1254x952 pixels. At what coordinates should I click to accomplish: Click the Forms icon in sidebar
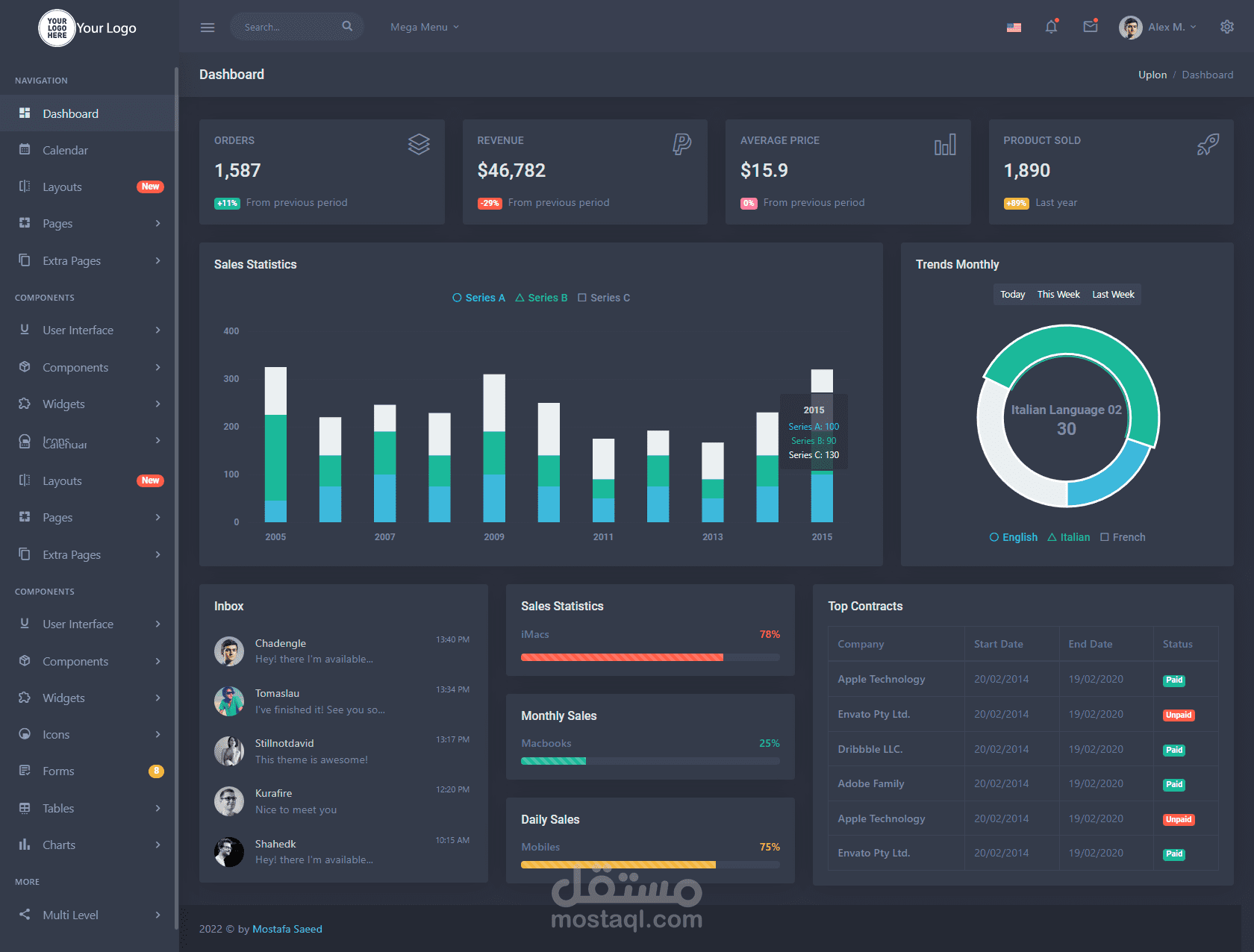[25, 770]
